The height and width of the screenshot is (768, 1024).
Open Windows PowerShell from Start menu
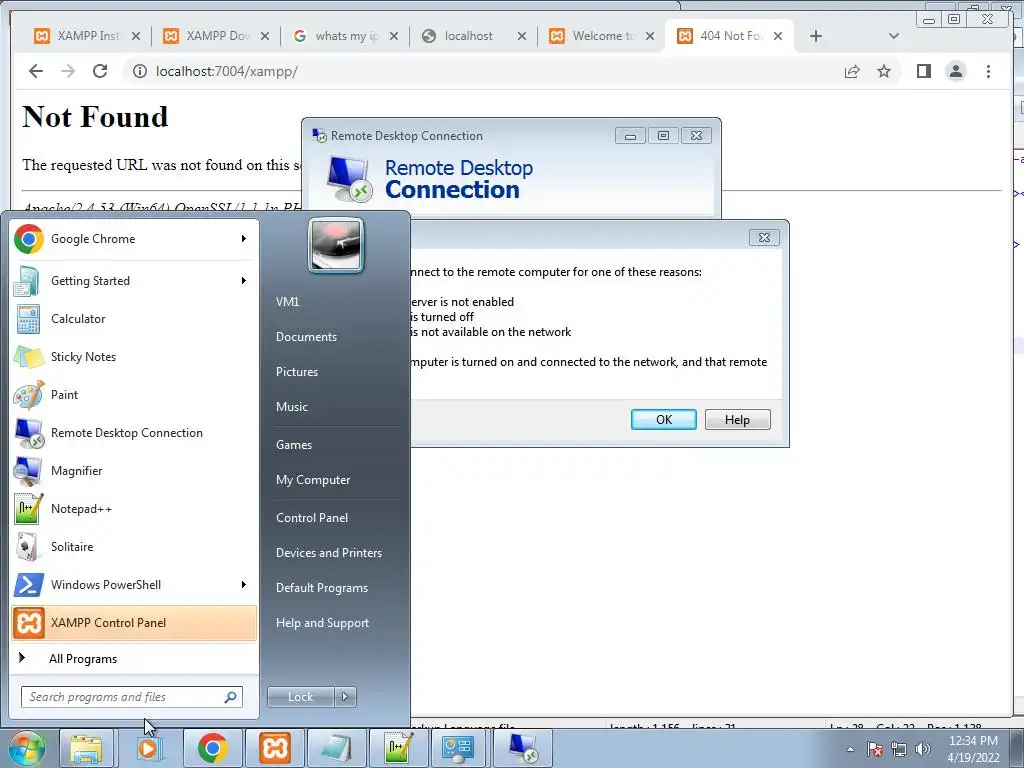pos(134,584)
